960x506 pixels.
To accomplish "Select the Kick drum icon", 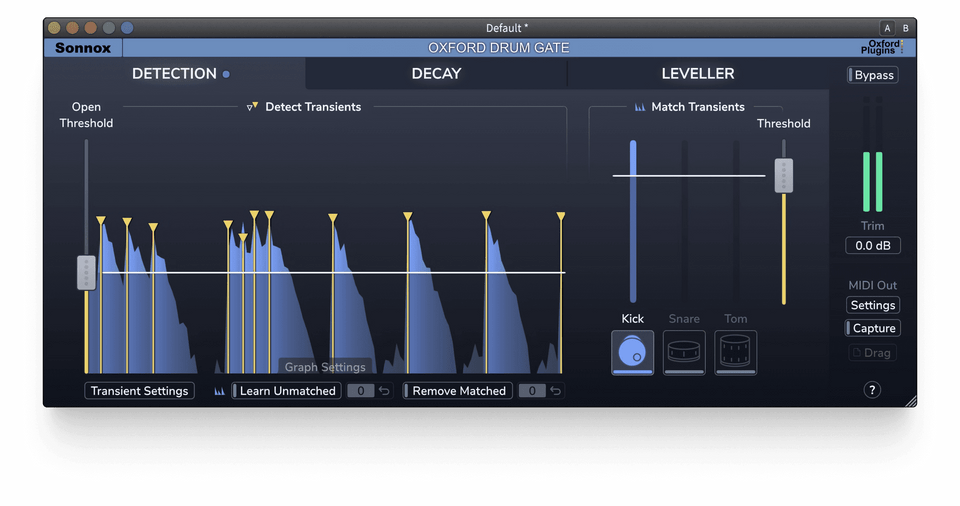I will (x=632, y=352).
